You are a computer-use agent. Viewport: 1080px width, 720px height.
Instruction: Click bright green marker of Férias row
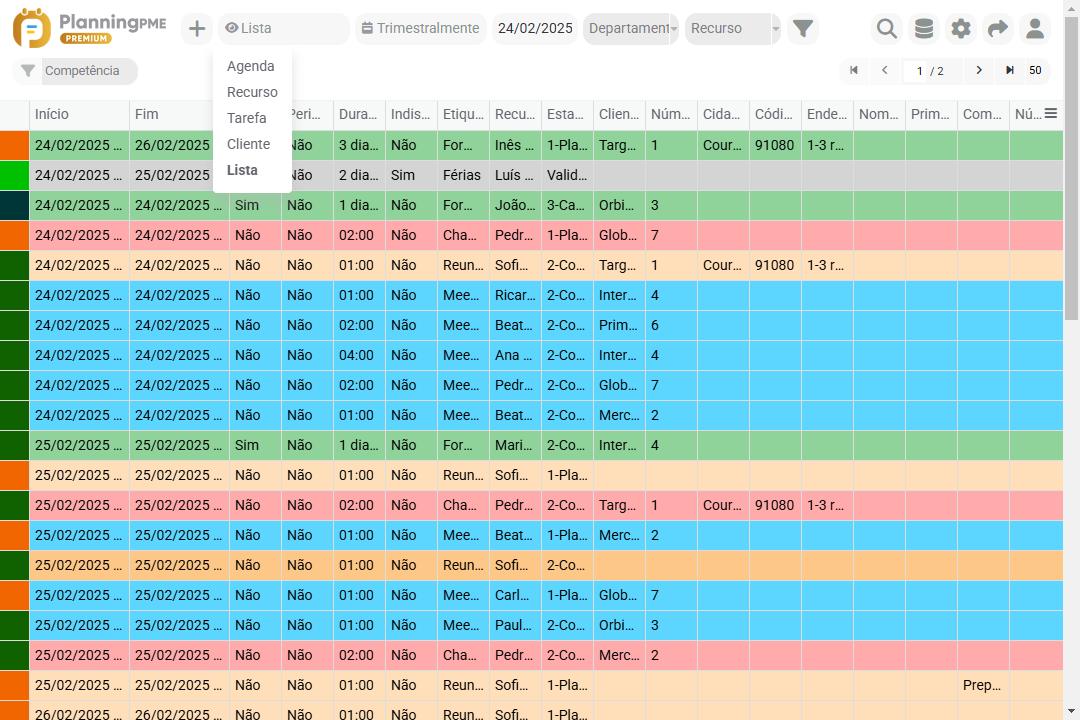coord(14,175)
